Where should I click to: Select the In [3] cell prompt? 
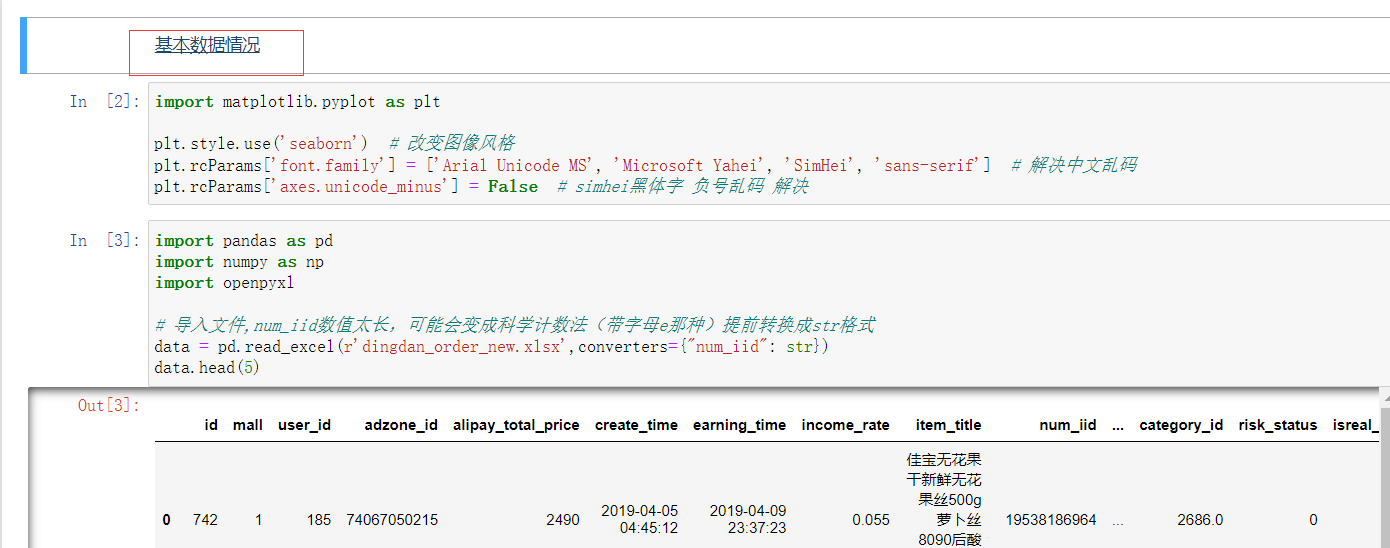(x=106, y=240)
